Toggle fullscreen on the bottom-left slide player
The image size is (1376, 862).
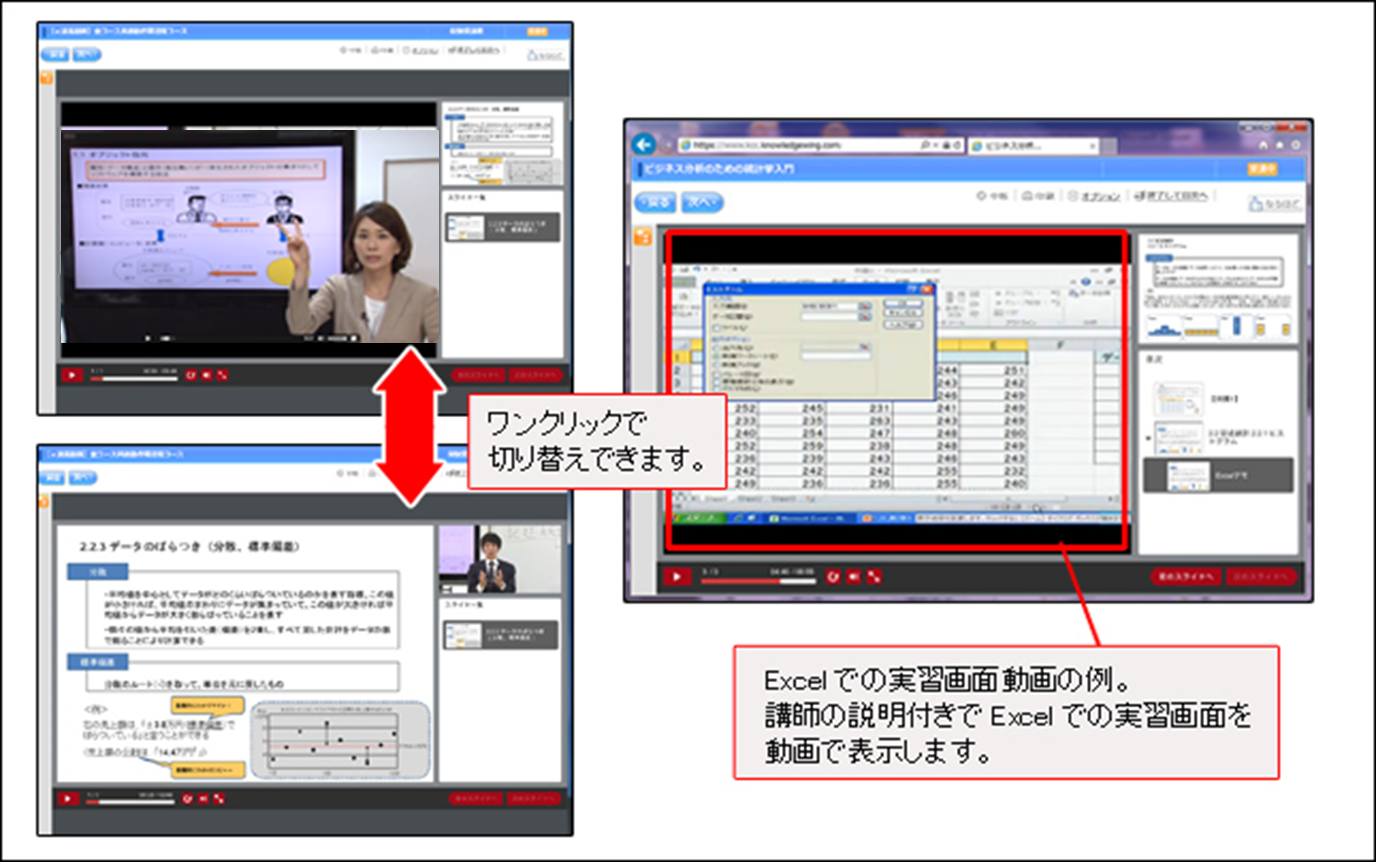click(x=219, y=799)
